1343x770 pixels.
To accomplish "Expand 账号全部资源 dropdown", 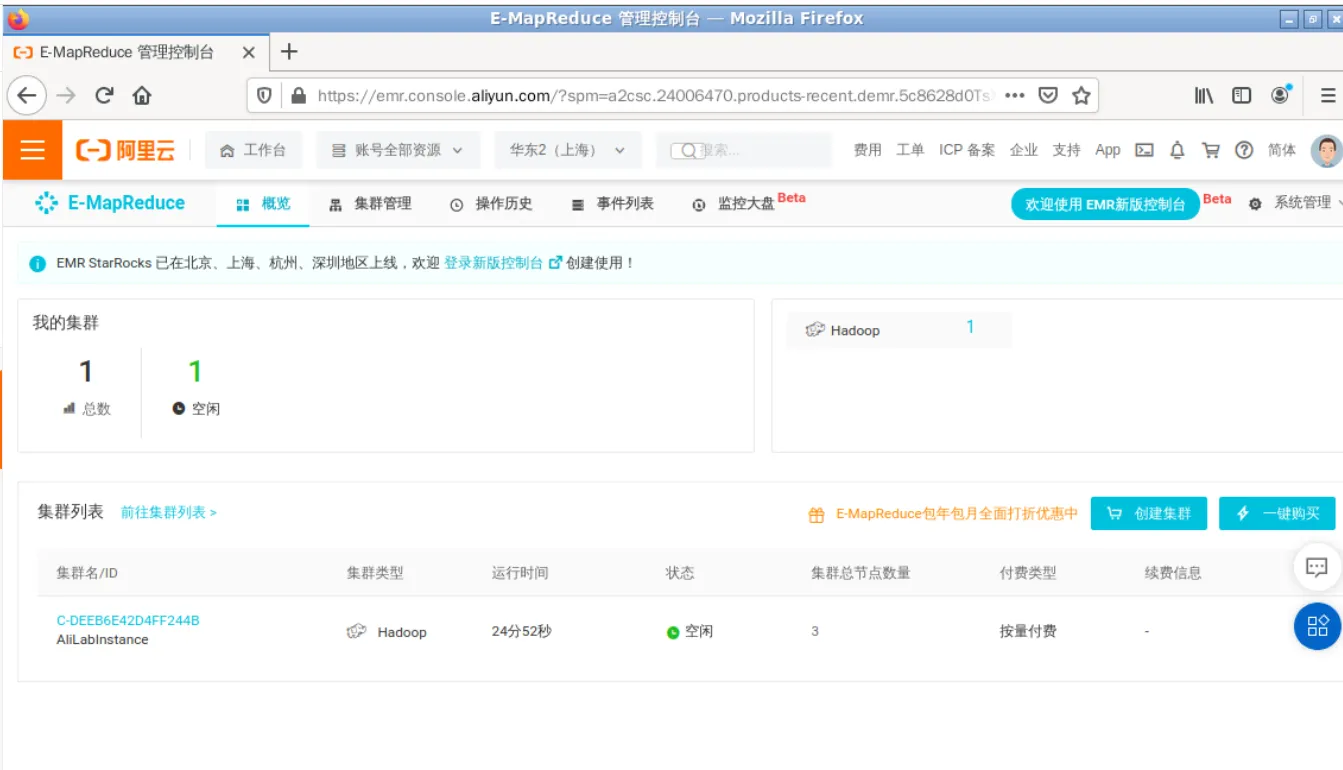I will coord(398,150).
